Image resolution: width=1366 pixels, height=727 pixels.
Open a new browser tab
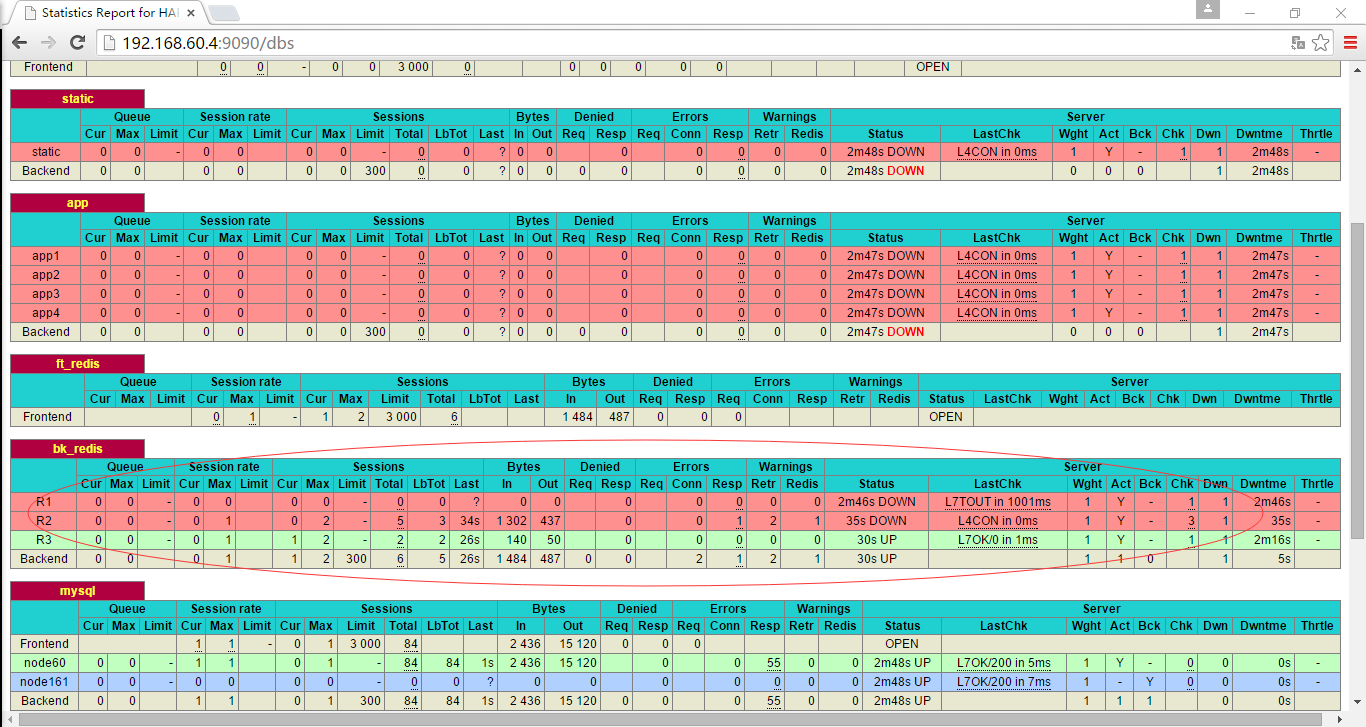pos(222,13)
